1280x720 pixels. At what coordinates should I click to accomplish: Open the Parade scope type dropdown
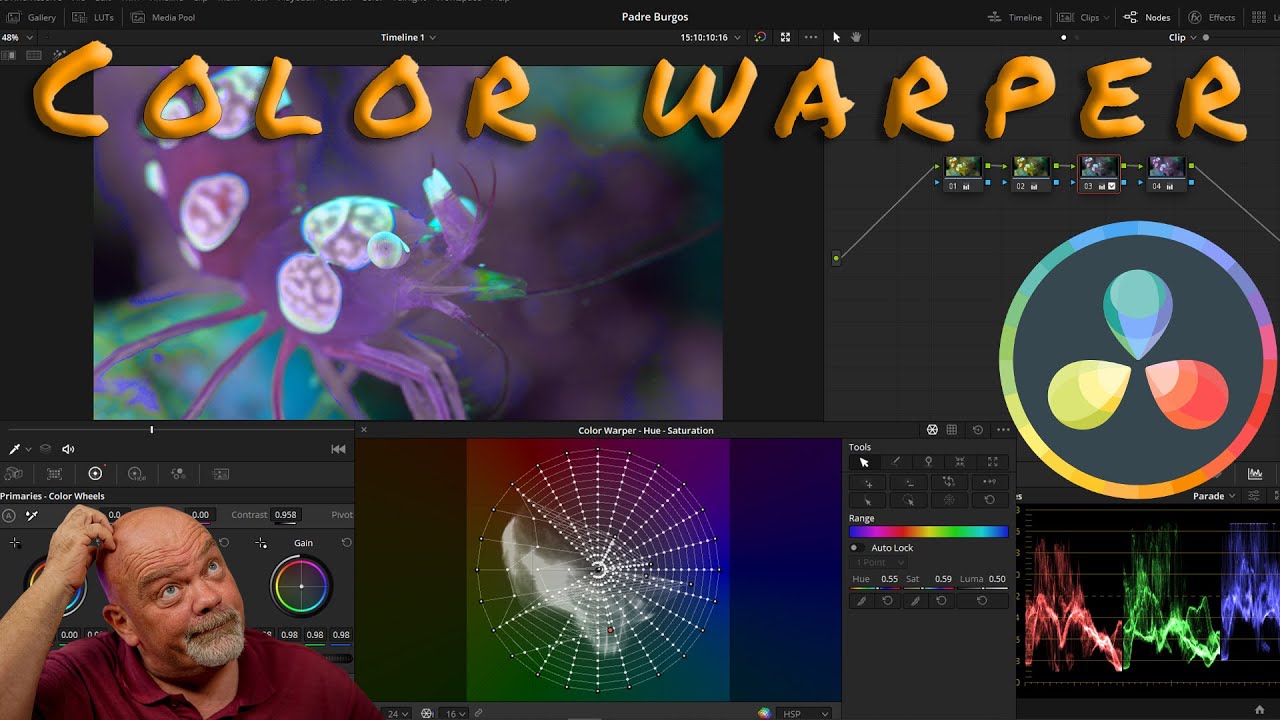(x=1213, y=496)
